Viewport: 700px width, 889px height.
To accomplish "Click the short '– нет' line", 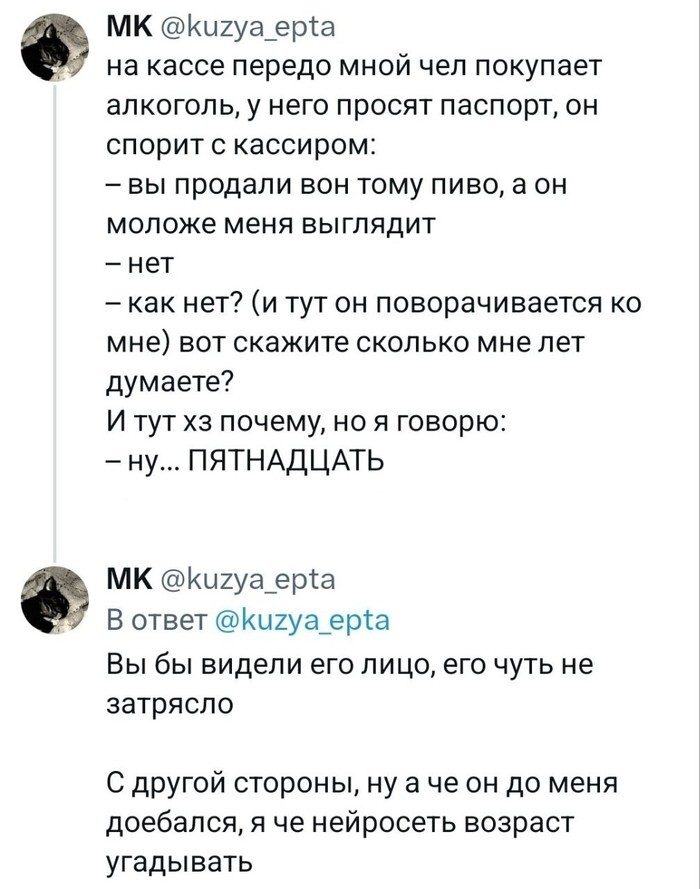I will tap(140, 264).
